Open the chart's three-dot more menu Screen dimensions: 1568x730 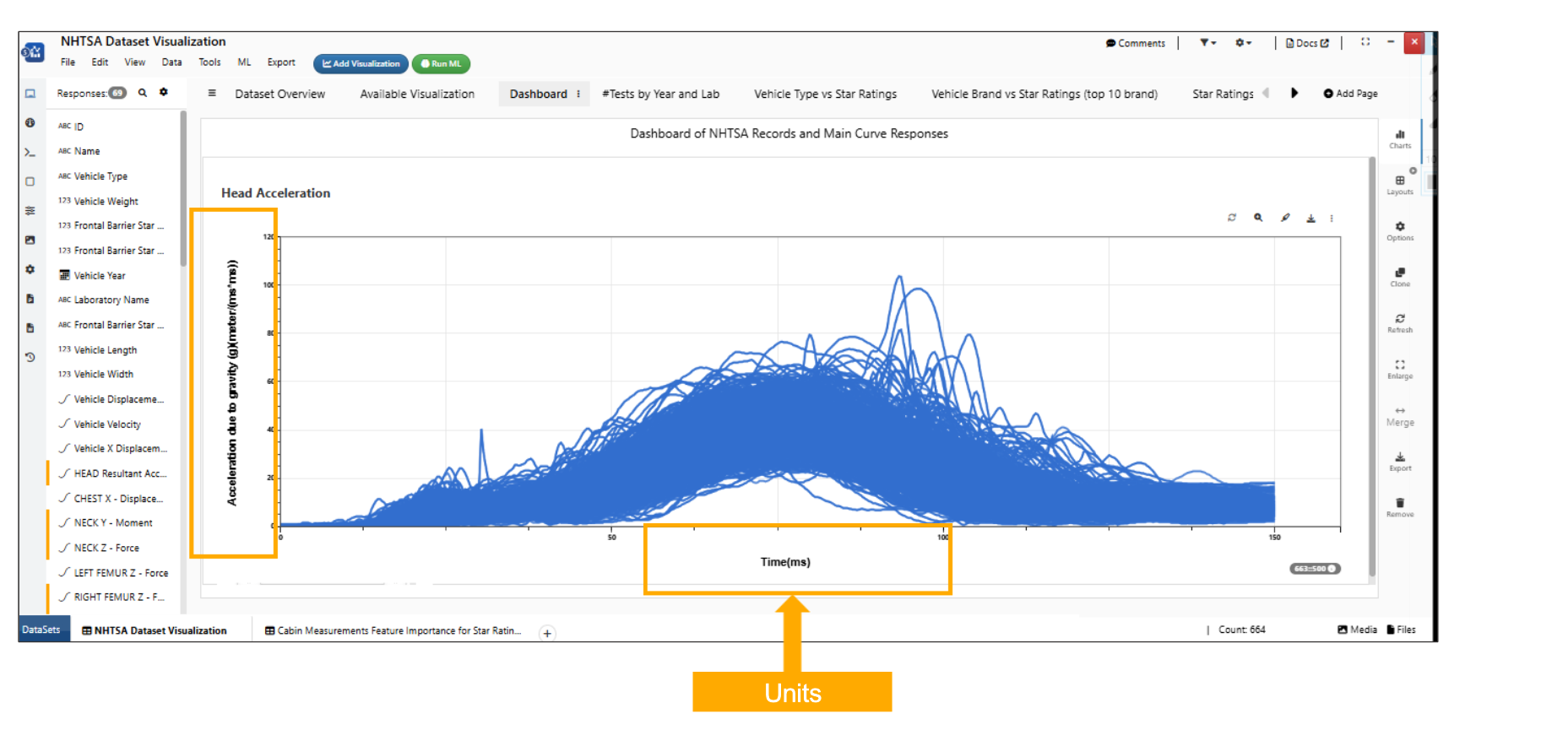pos(1332,219)
